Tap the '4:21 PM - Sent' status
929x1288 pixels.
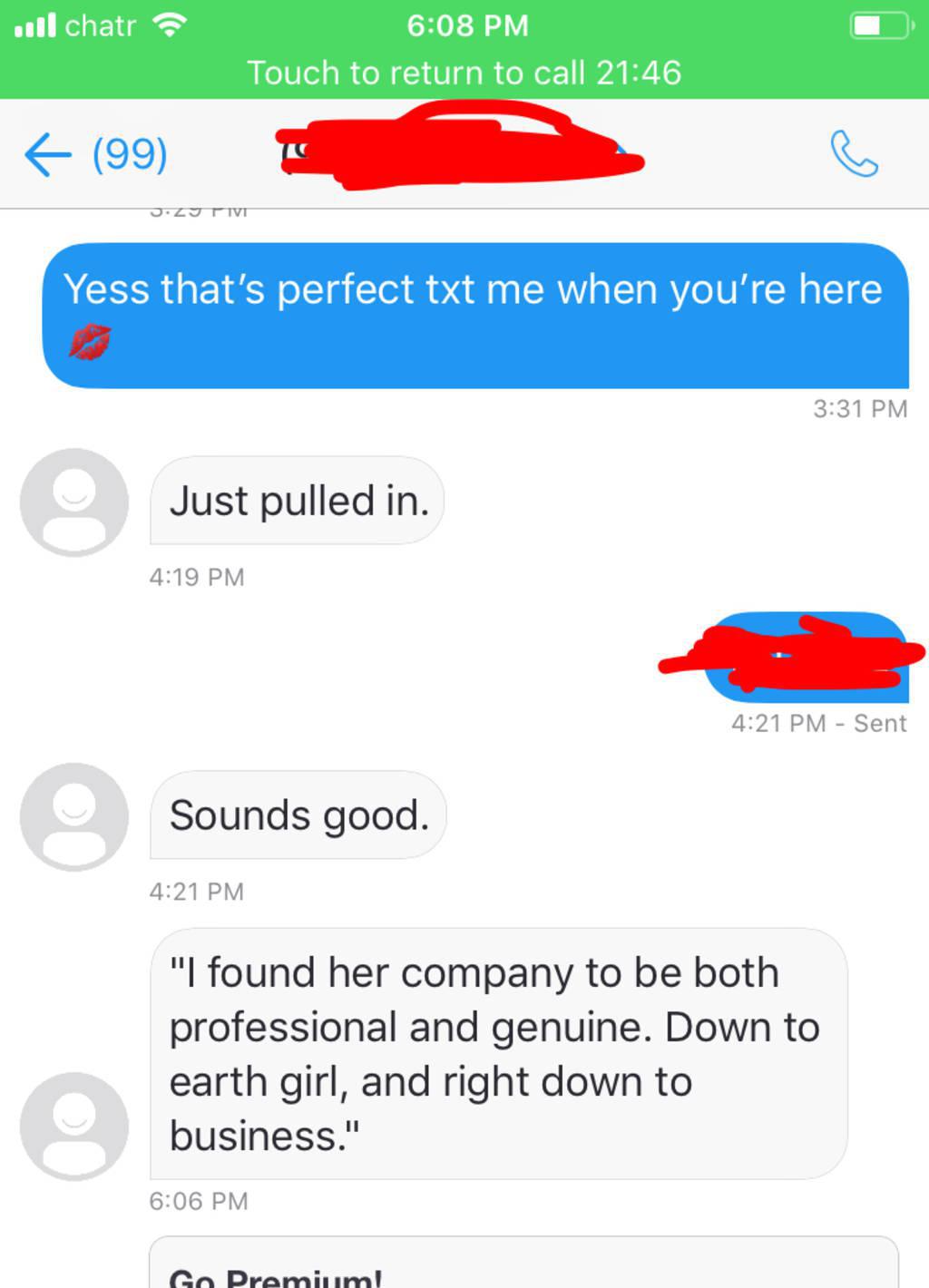click(x=818, y=723)
